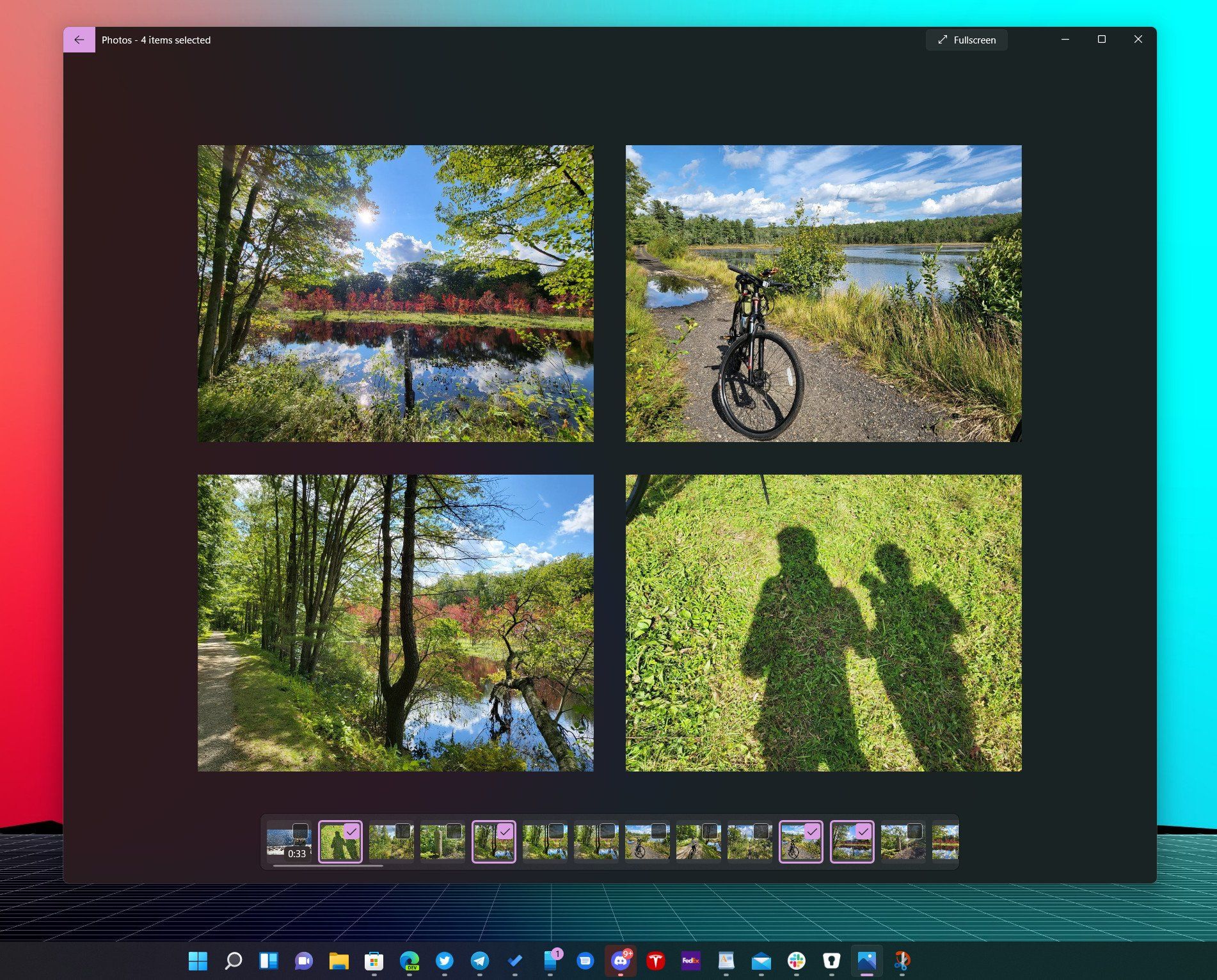
Task: Uncheck the selected bicycle trail thumbnail
Action: [812, 830]
